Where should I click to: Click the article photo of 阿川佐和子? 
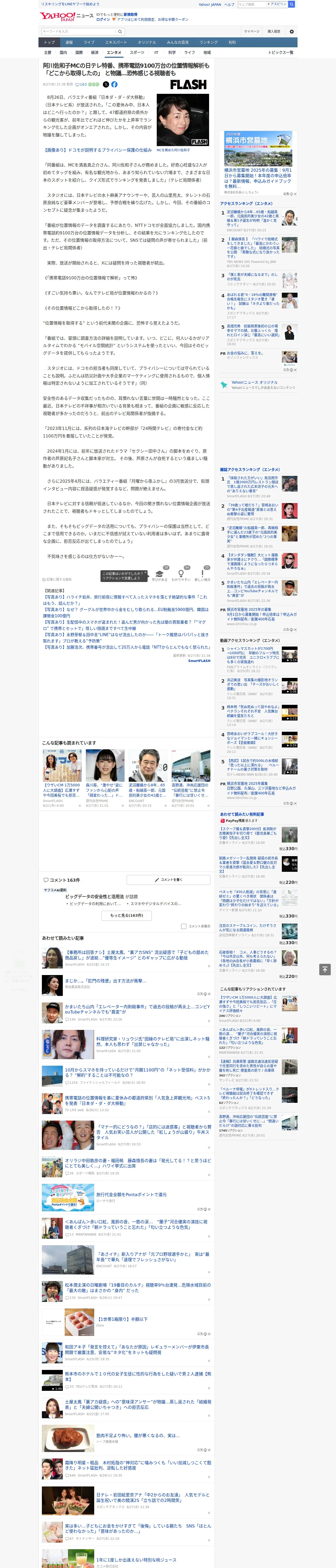tap(183, 120)
